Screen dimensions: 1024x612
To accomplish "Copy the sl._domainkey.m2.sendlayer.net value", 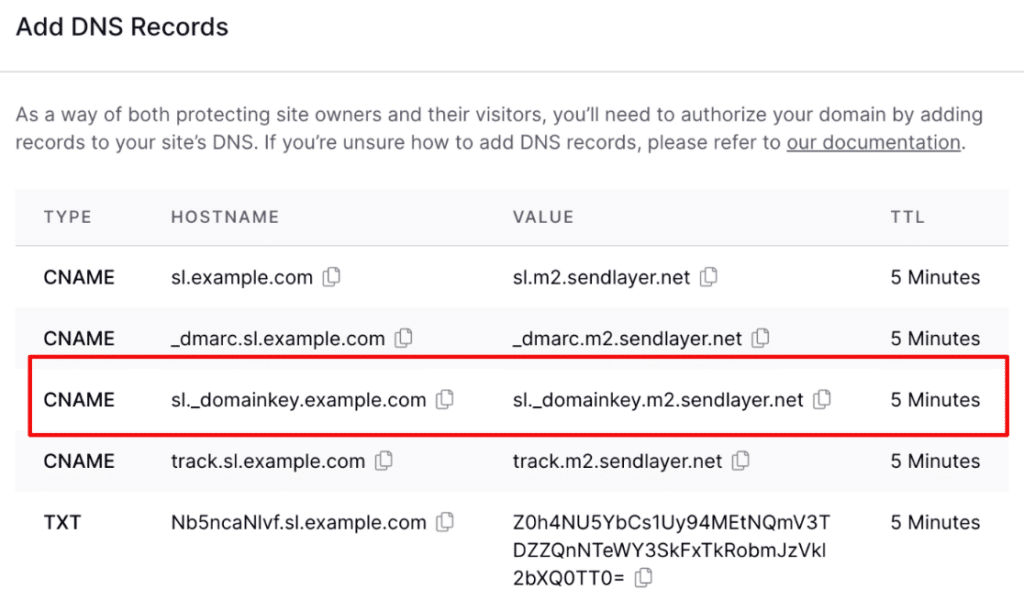I will (821, 399).
